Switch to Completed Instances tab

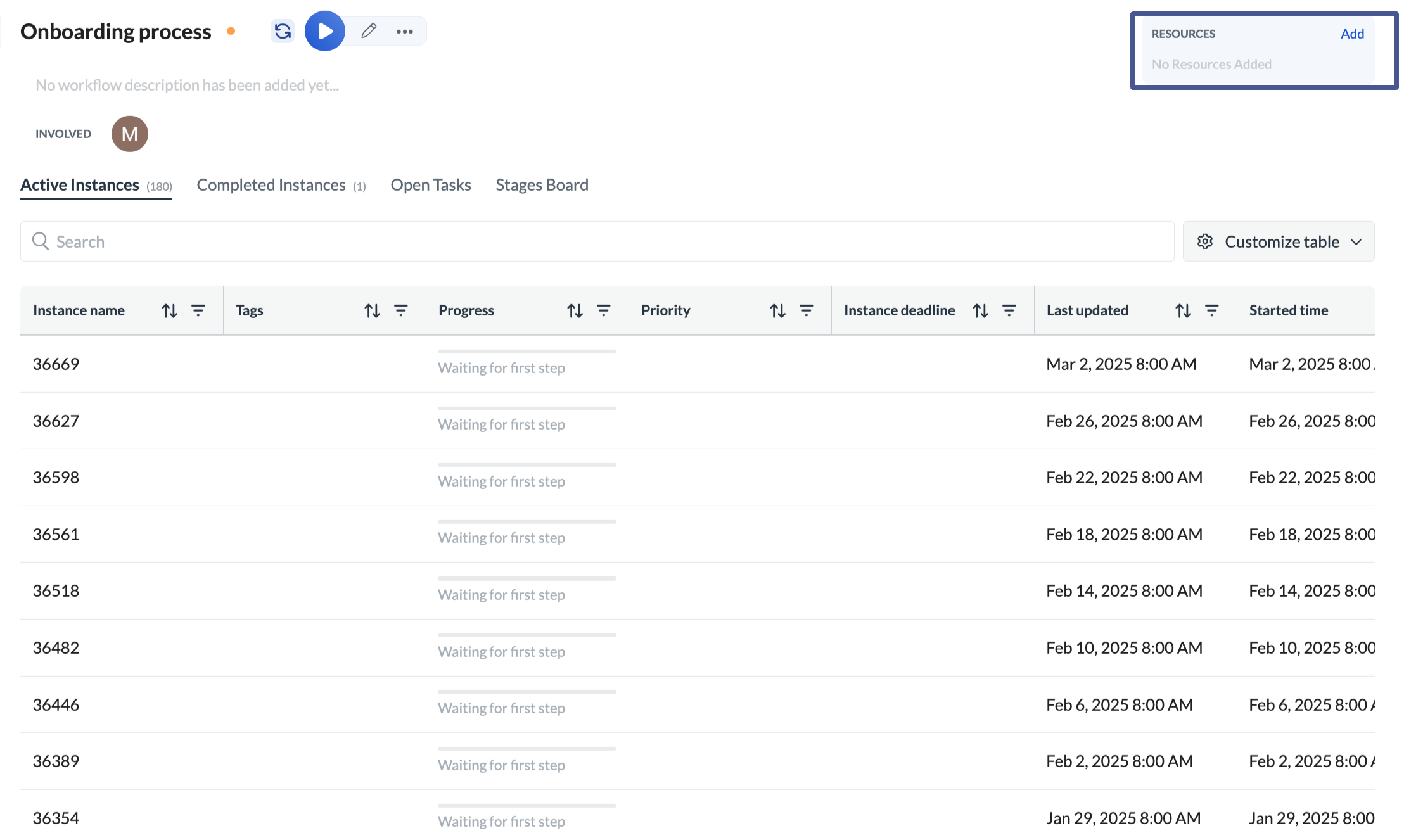coord(281,185)
